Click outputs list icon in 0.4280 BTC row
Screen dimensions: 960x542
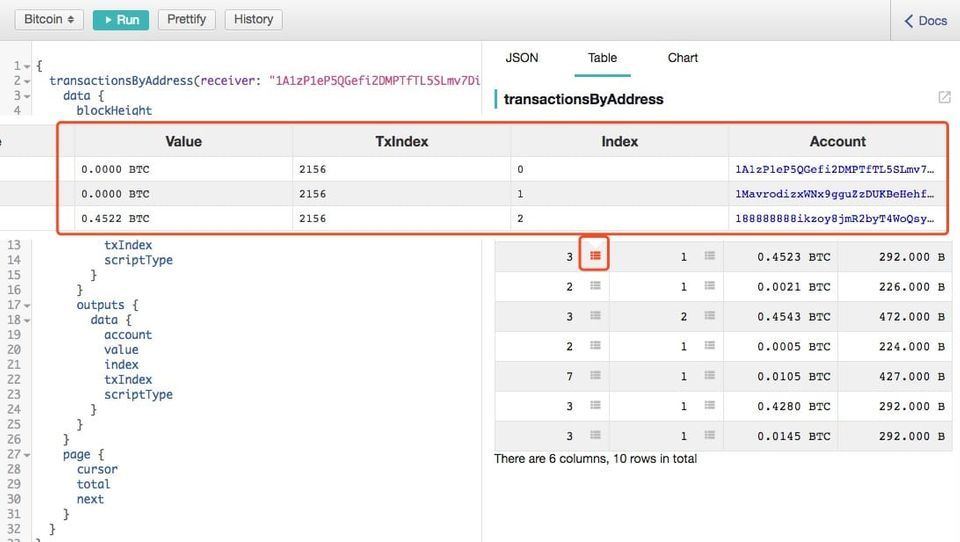tap(709, 406)
